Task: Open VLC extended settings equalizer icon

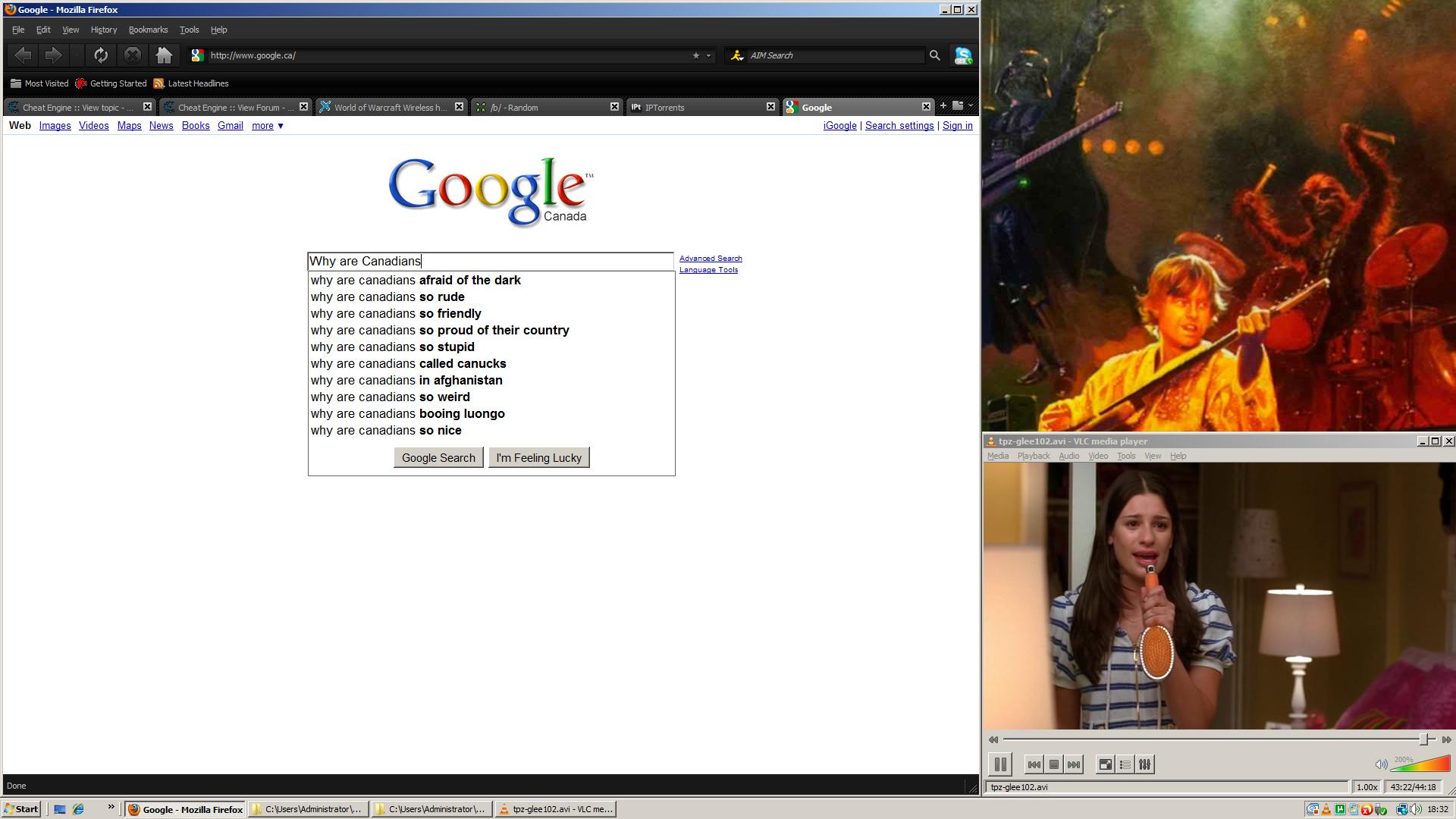Action: (x=1145, y=764)
